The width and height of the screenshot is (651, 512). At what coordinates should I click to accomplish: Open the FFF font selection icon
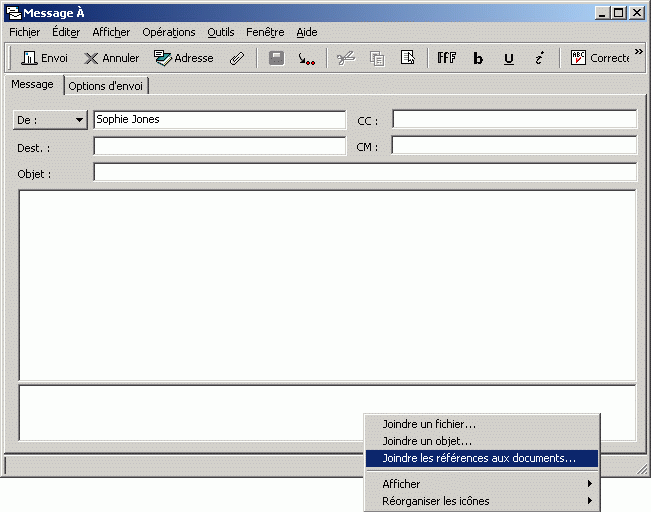(447, 58)
